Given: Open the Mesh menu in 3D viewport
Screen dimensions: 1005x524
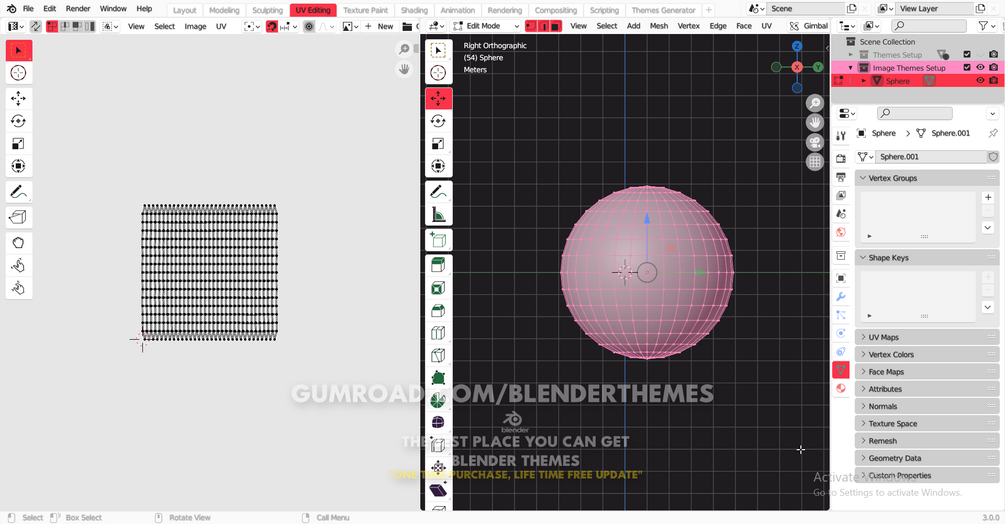Looking at the screenshot, I should pyautogui.click(x=659, y=26).
